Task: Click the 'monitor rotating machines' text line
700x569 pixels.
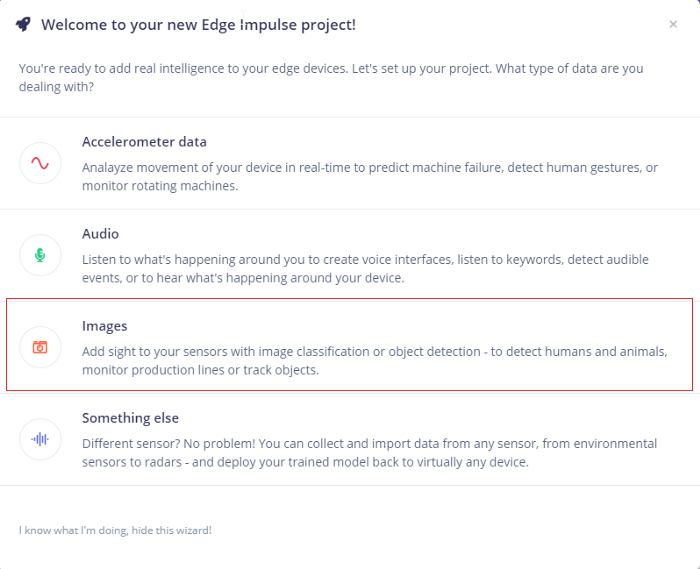Action: click(160, 186)
